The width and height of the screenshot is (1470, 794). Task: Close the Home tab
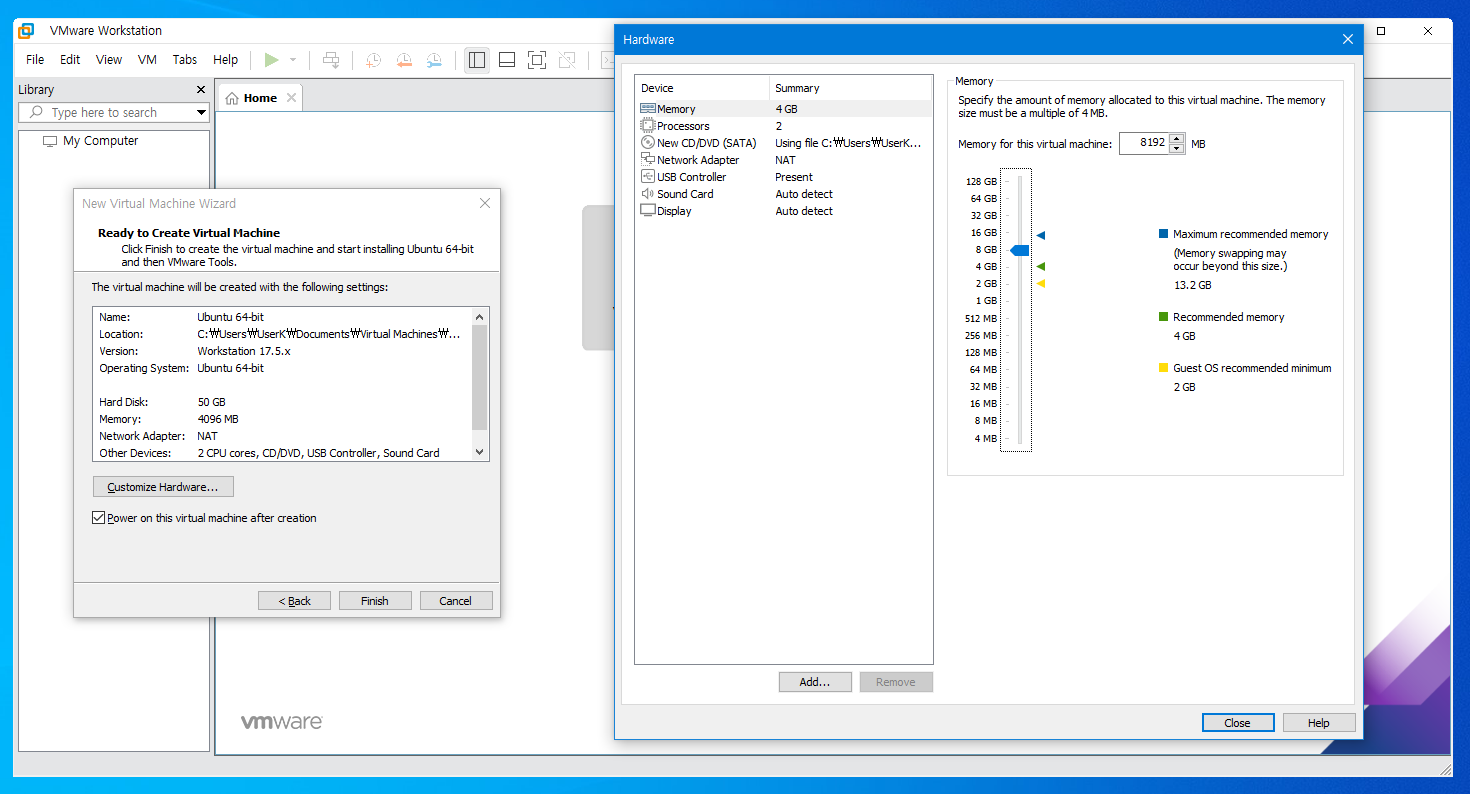coord(291,98)
